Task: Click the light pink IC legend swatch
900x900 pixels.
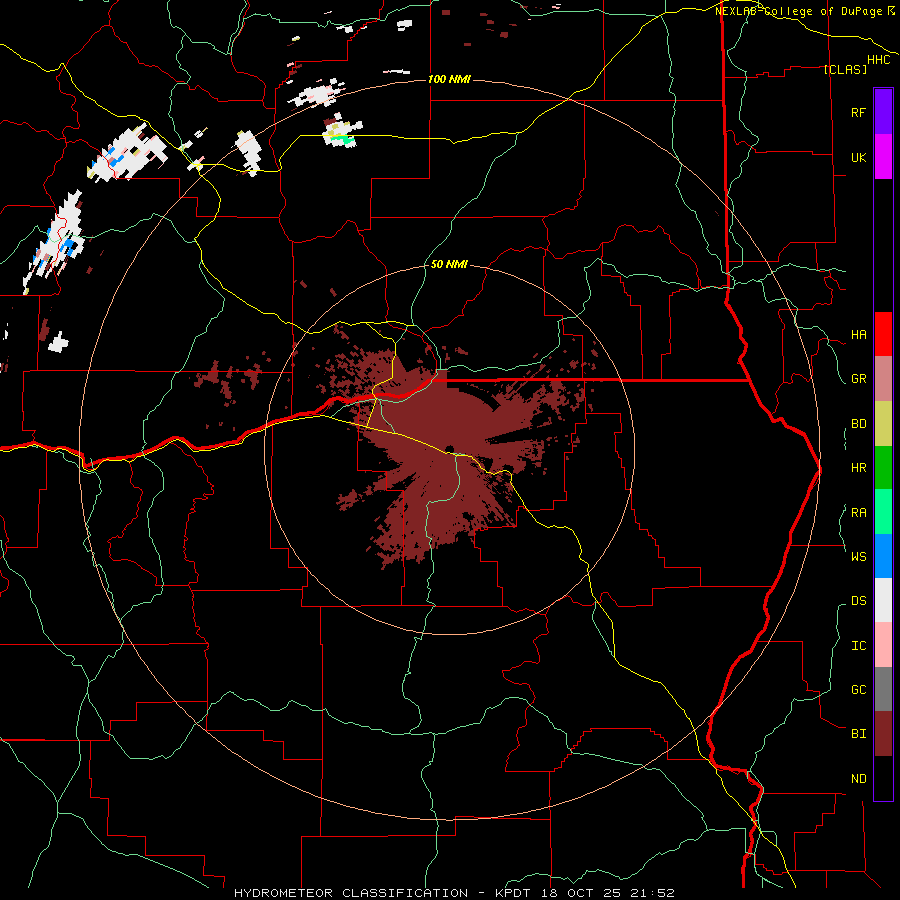Action: click(883, 645)
